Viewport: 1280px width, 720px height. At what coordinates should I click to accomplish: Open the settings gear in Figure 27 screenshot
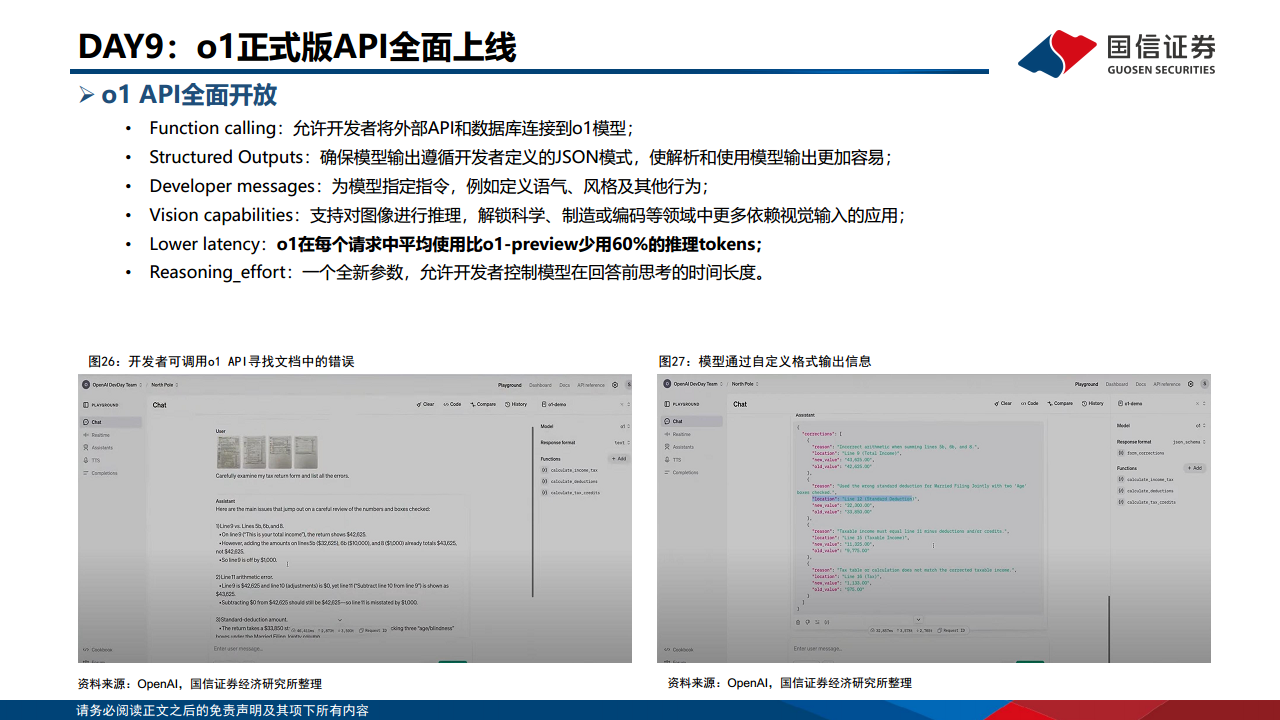coord(1191,384)
